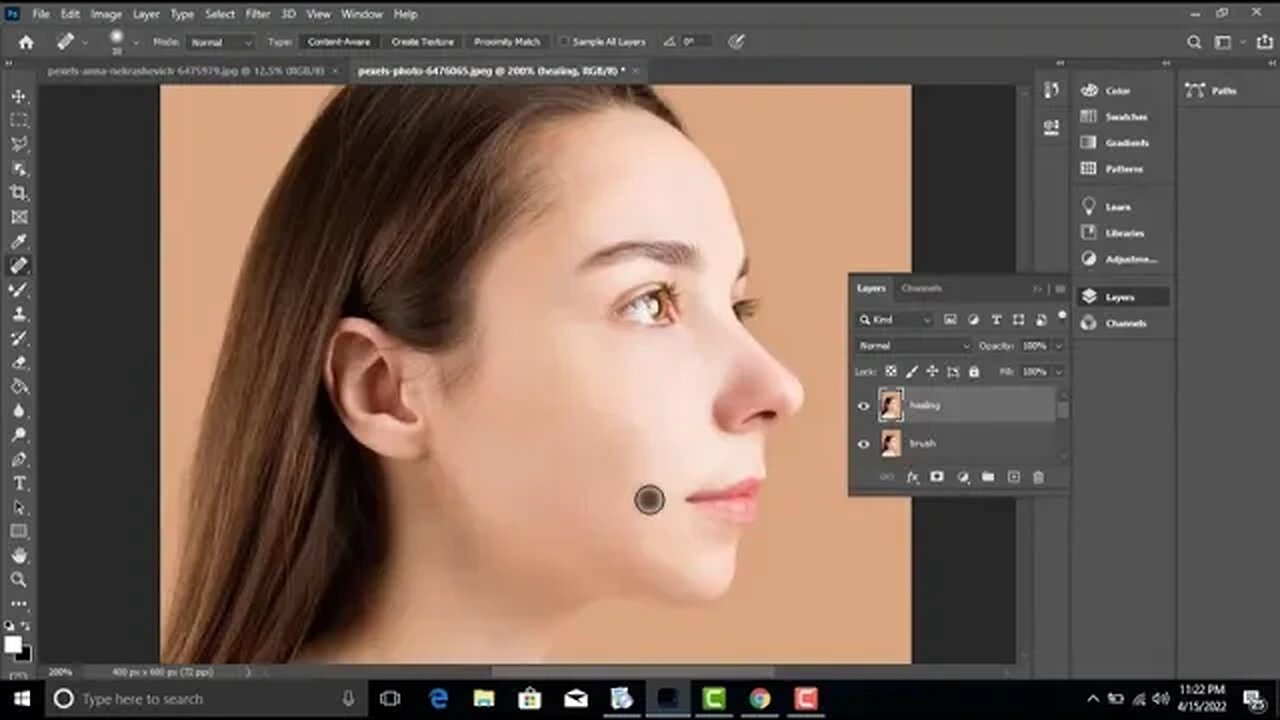This screenshot has width=1280, height=720.
Task: Select the Zoom tool
Action: point(19,579)
